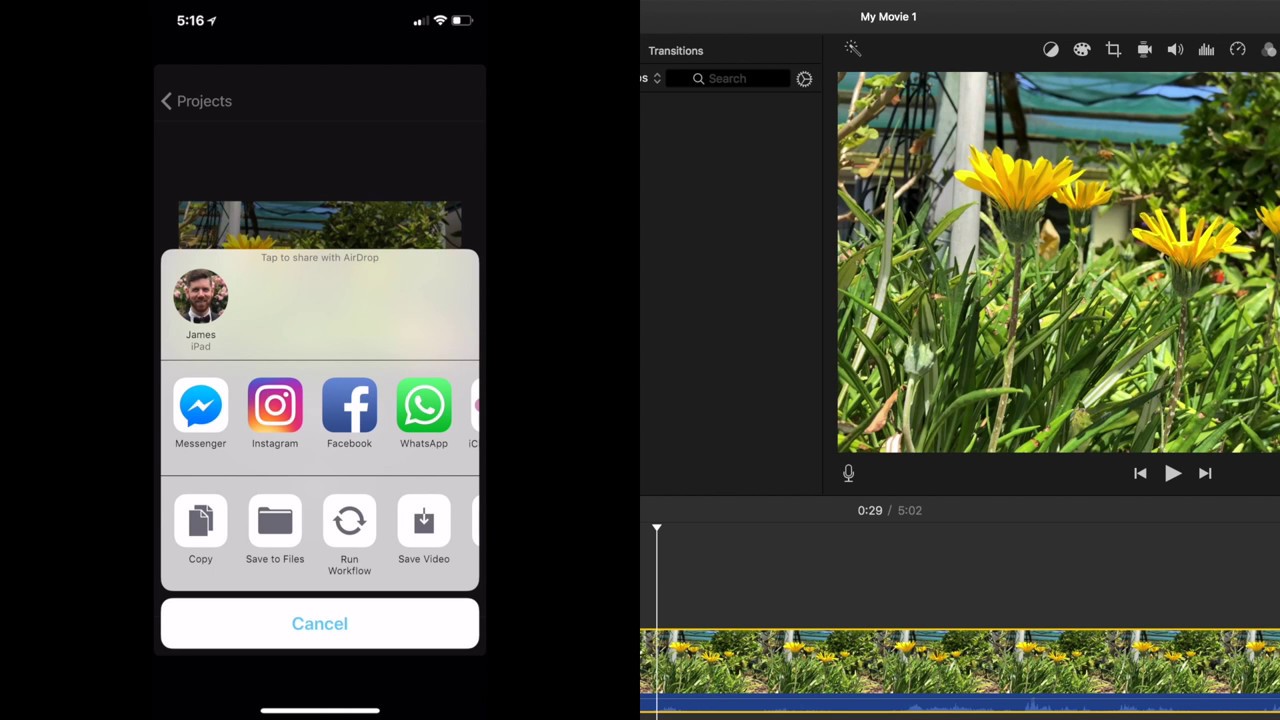Share to Messenger
This screenshot has width=1280, height=720.
point(200,414)
